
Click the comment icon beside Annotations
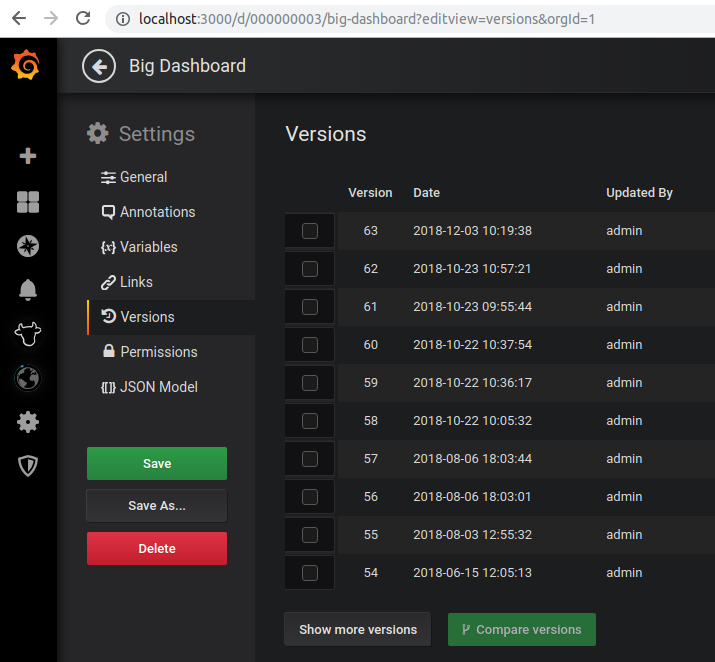(108, 212)
